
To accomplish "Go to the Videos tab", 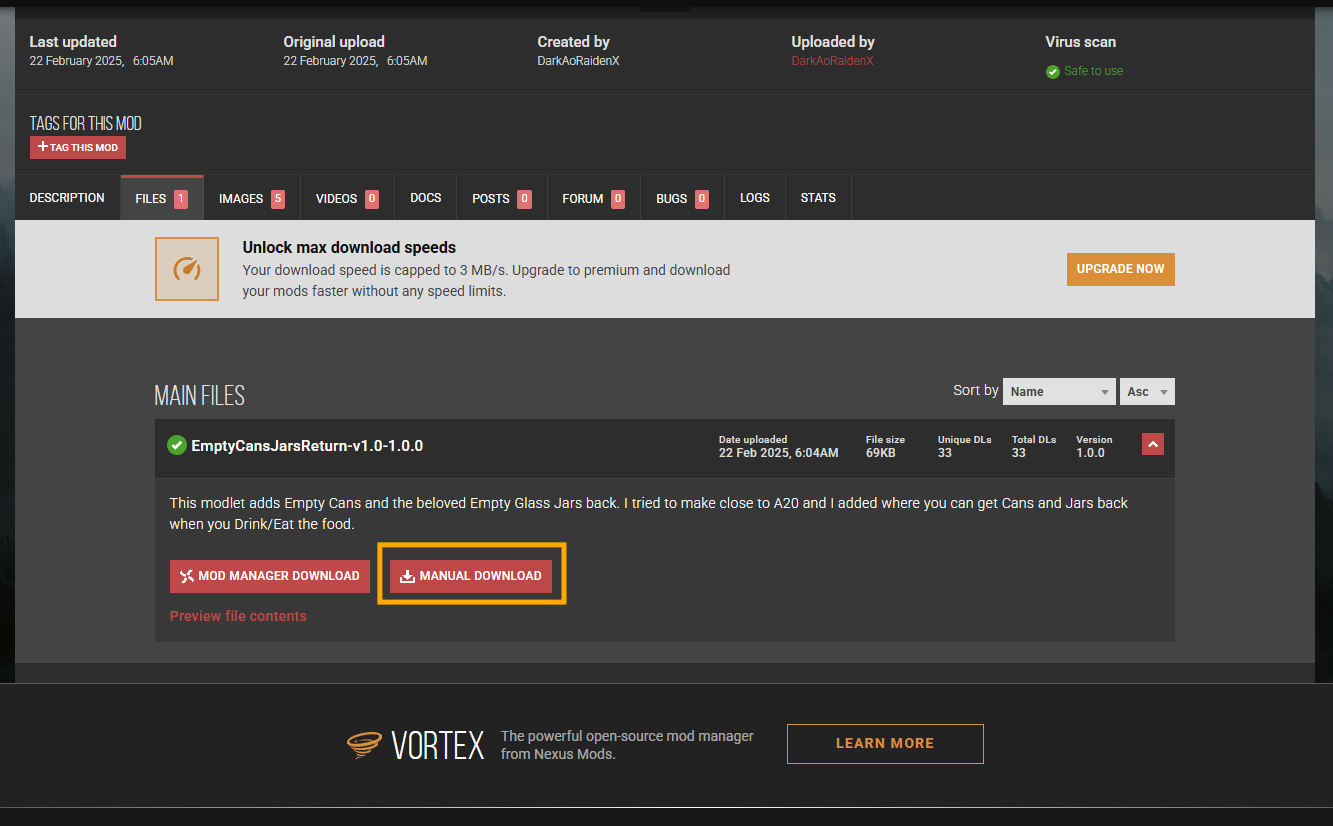I will click(347, 198).
